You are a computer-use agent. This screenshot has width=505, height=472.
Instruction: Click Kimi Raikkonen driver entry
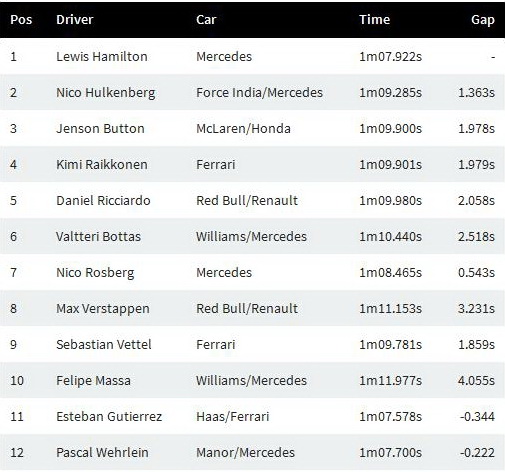pyautogui.click(x=102, y=164)
